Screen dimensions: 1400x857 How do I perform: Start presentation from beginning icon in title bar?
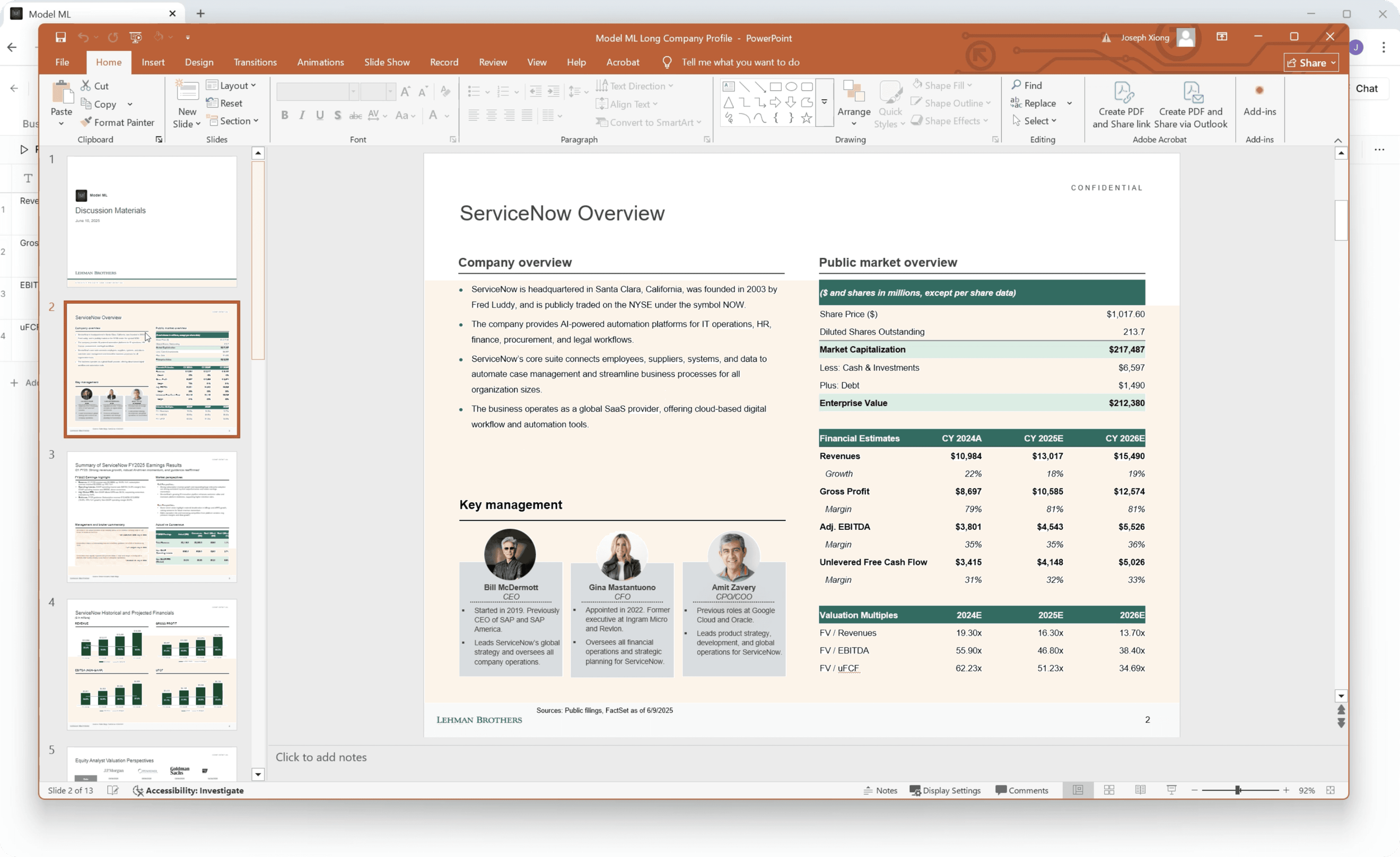135,38
